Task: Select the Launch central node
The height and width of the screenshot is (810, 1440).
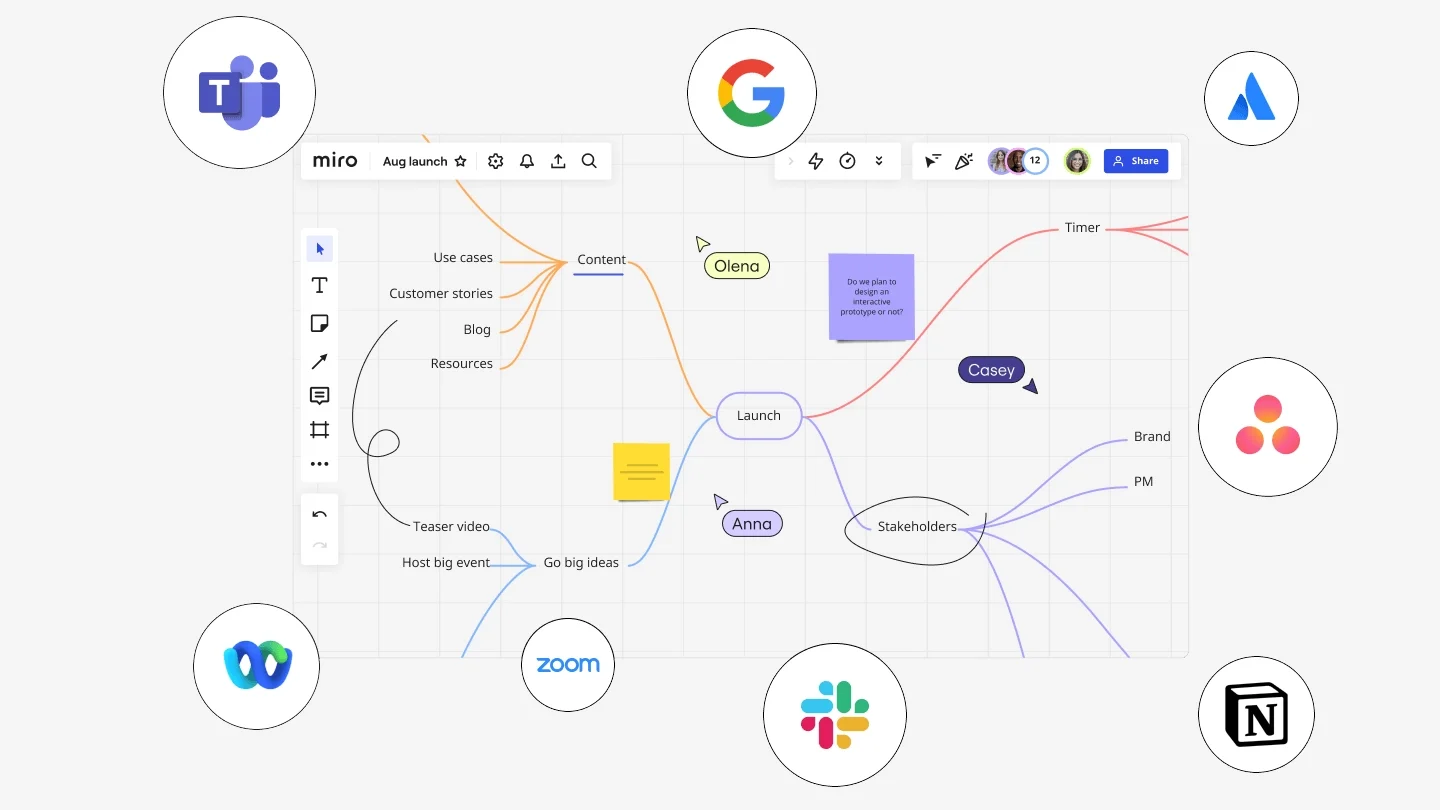Action: click(759, 416)
